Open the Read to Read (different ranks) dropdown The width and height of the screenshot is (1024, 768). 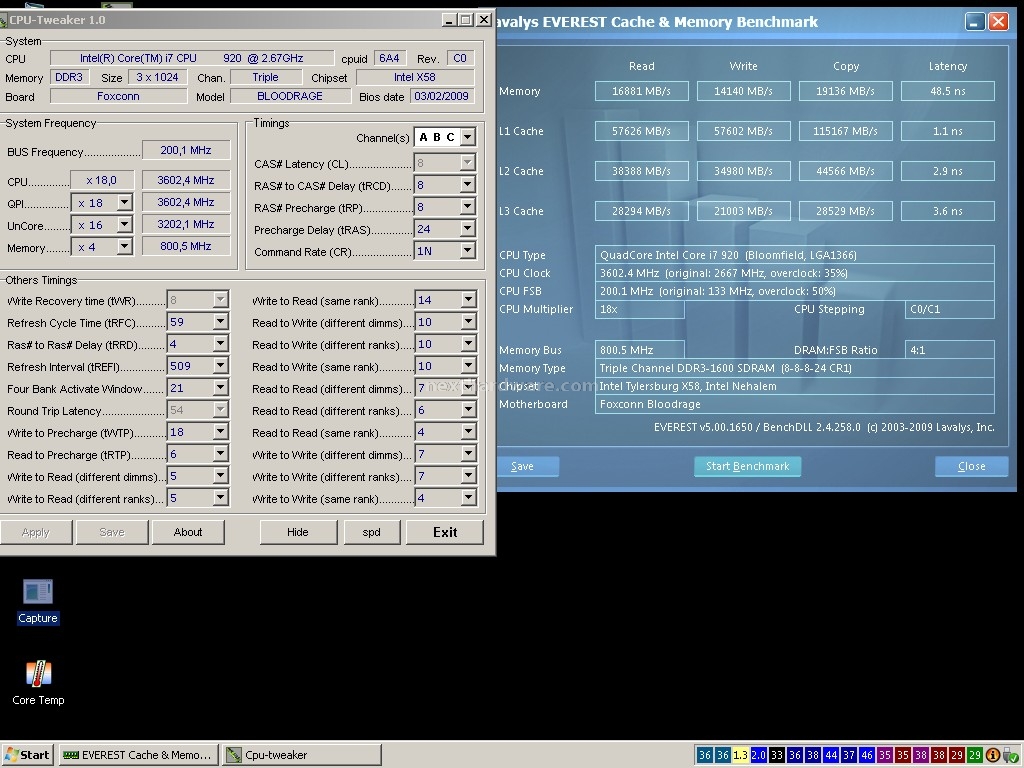pyautogui.click(x=468, y=410)
